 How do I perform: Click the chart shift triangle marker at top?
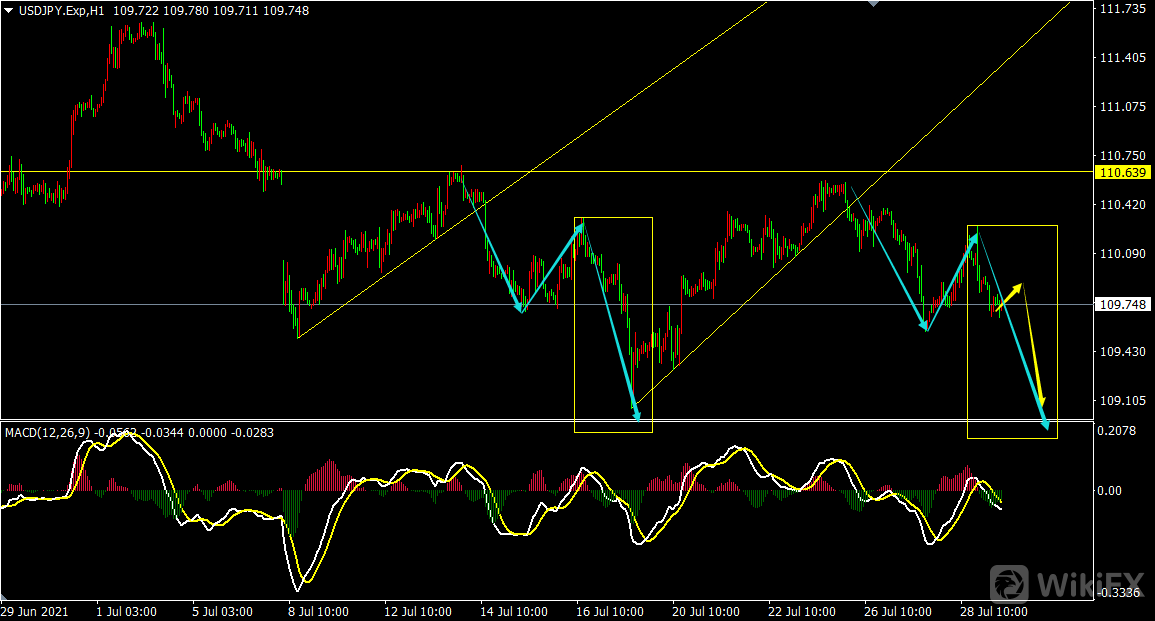tap(875, 4)
